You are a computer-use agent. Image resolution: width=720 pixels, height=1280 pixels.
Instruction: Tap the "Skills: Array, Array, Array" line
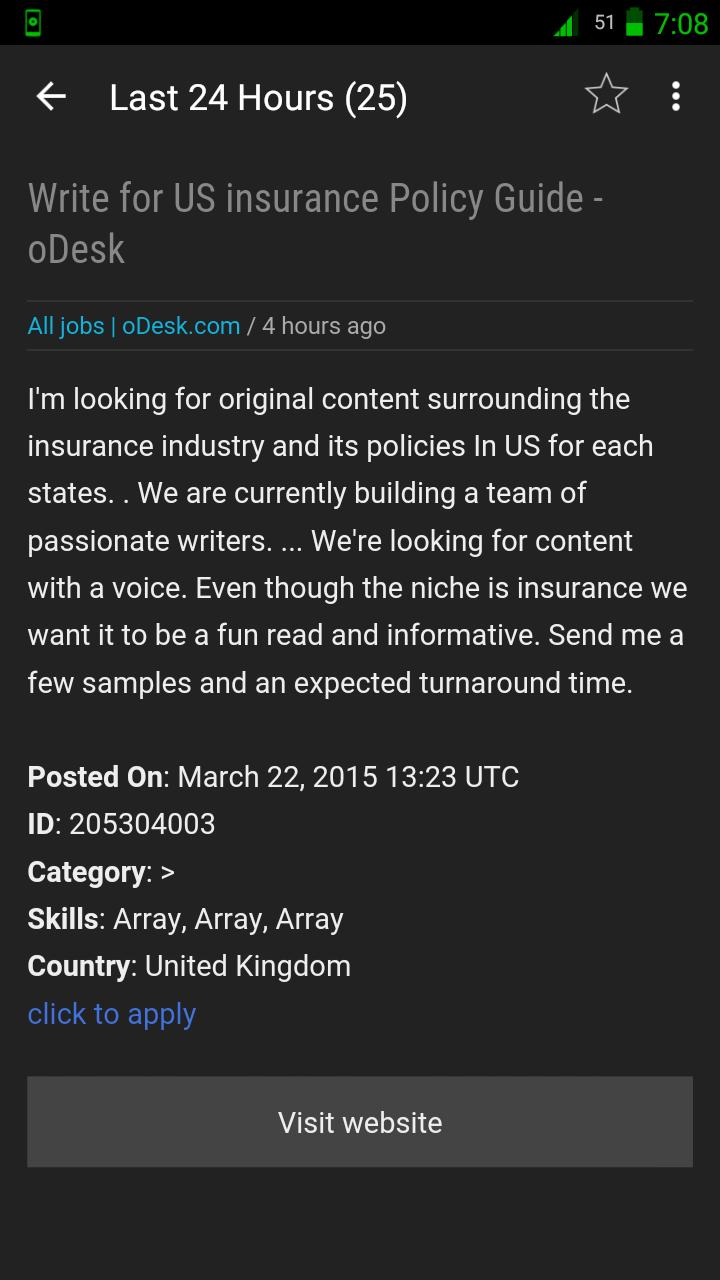tap(185, 919)
